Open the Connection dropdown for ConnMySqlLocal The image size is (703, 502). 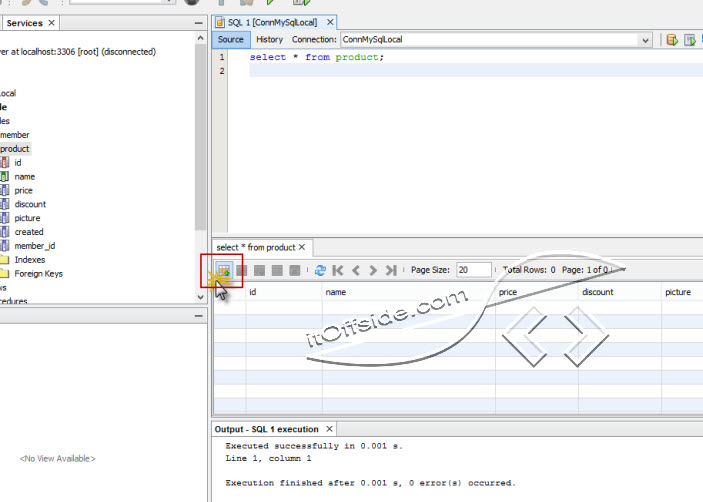tap(646, 40)
